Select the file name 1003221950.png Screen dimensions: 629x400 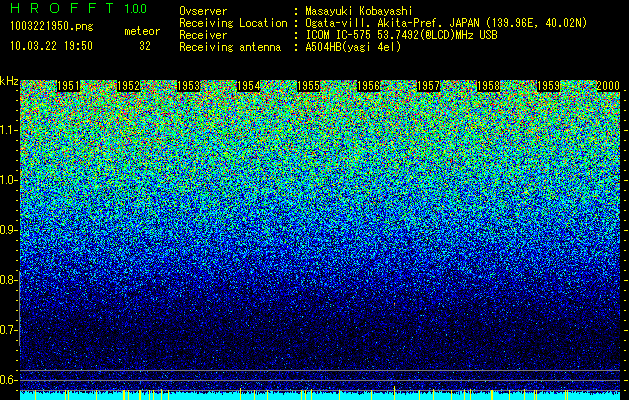[x=52, y=27]
